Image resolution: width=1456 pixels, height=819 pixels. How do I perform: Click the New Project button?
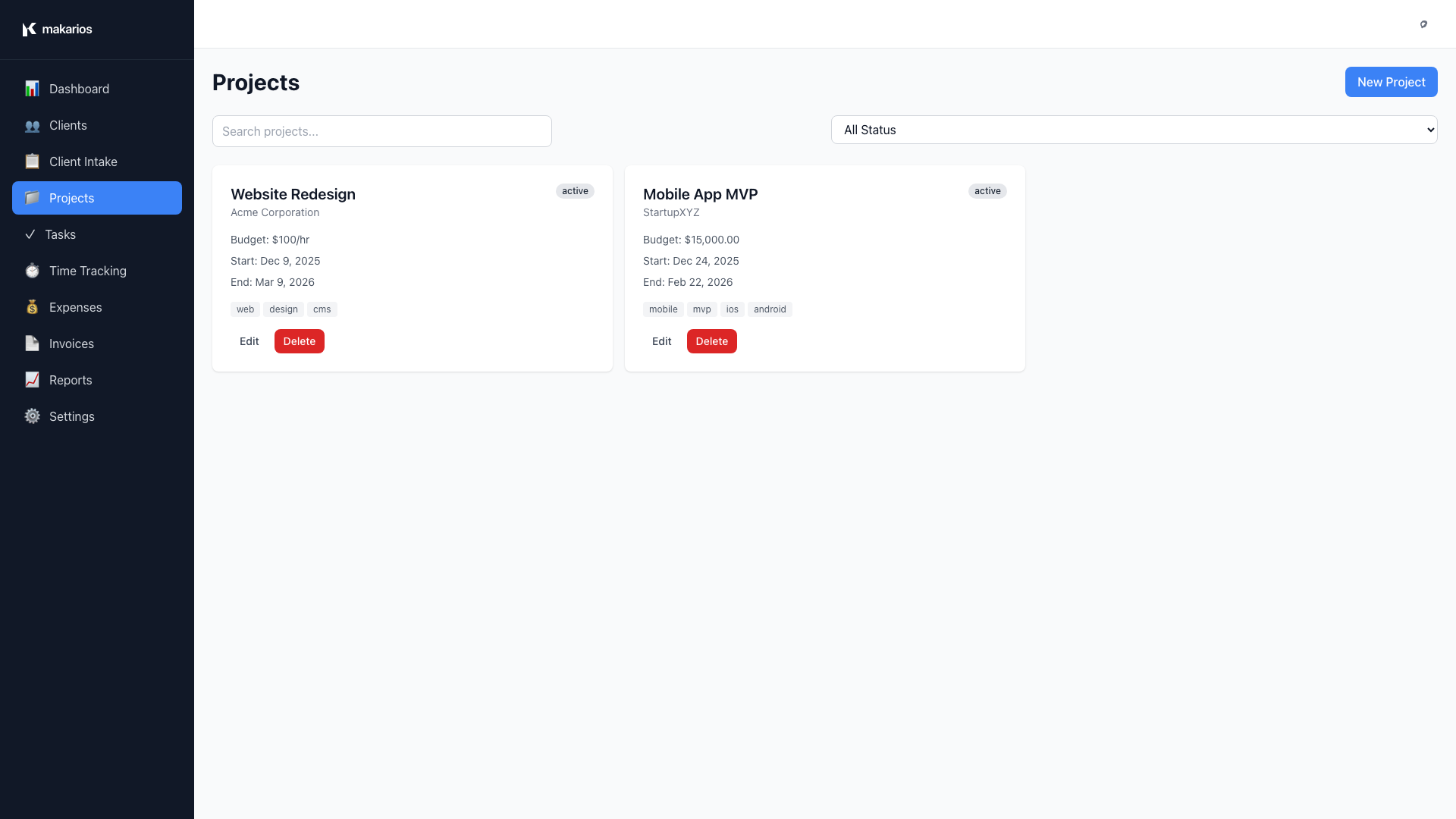[x=1391, y=82]
